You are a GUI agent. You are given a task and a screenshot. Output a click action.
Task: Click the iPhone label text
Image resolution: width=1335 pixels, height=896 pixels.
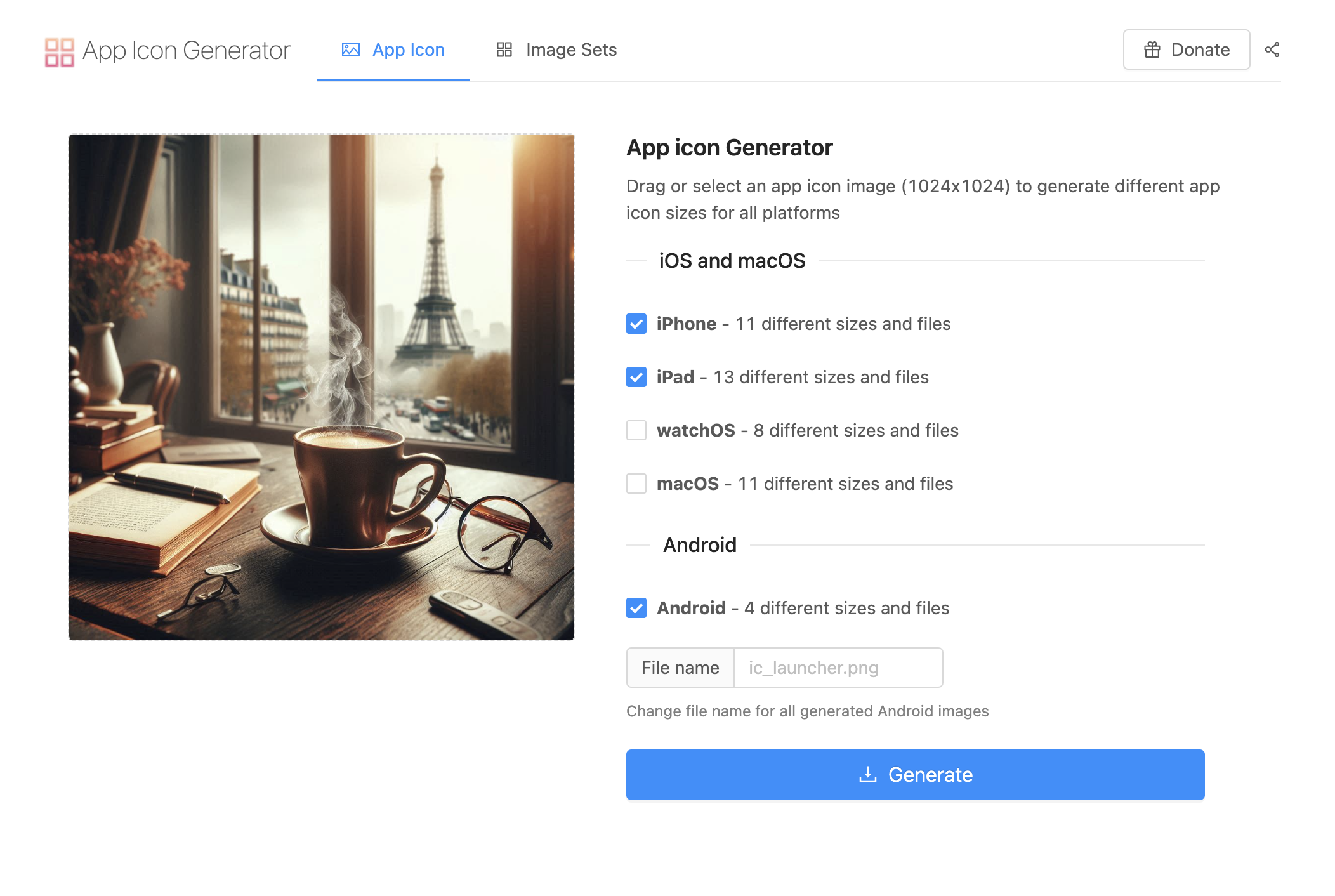coord(686,324)
